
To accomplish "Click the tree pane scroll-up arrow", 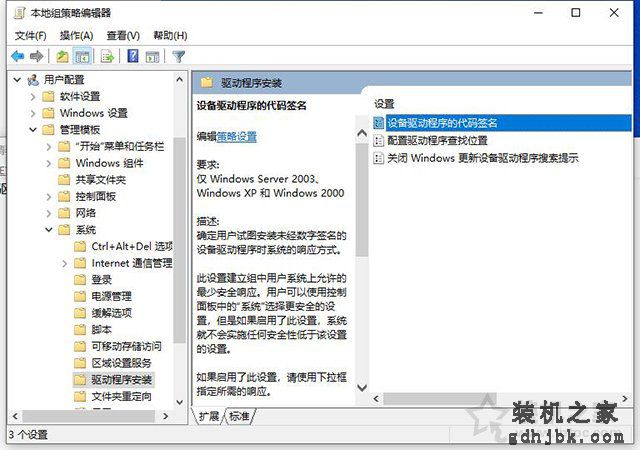I will (x=180, y=80).
